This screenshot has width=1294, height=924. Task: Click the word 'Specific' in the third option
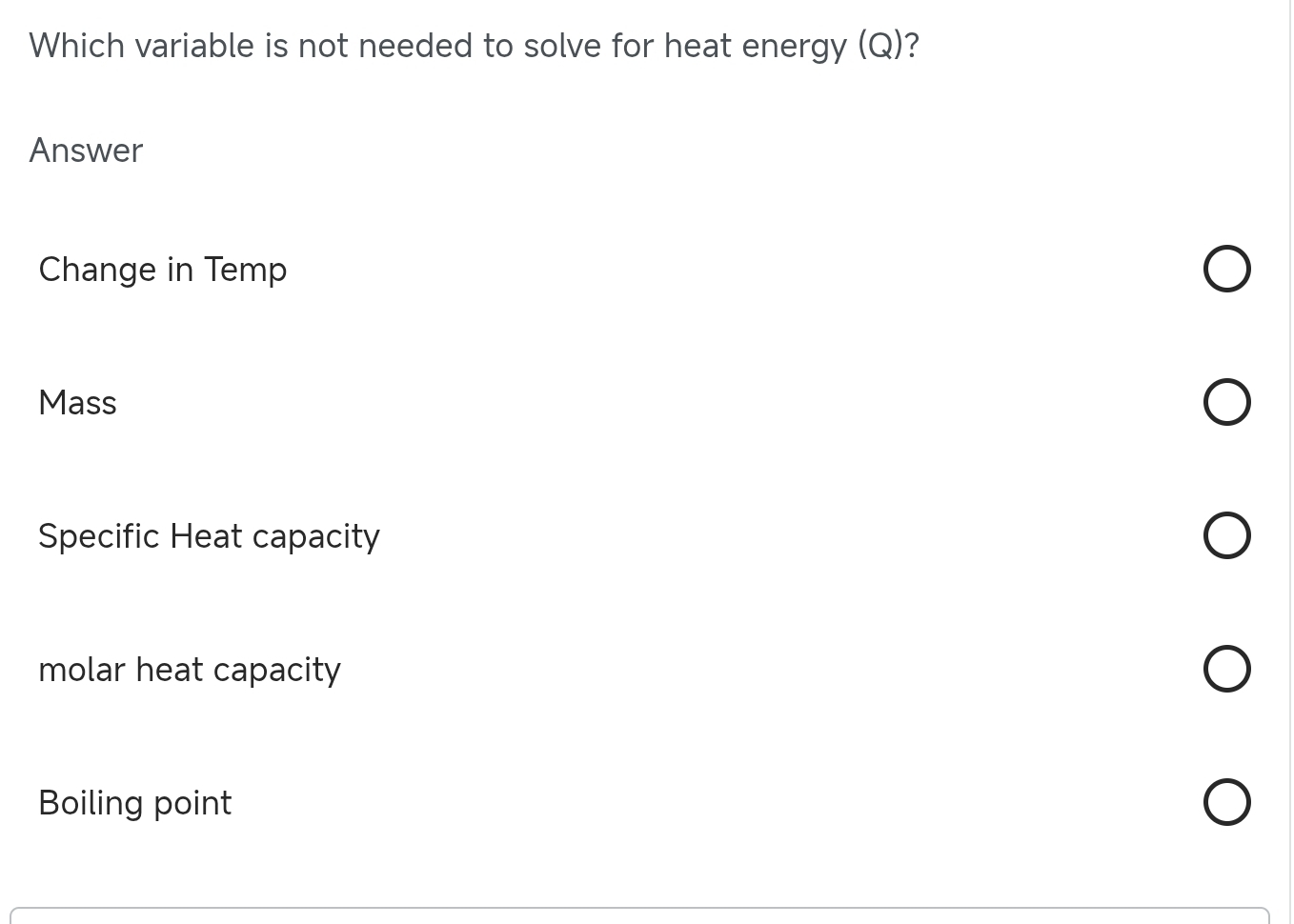click(x=98, y=536)
